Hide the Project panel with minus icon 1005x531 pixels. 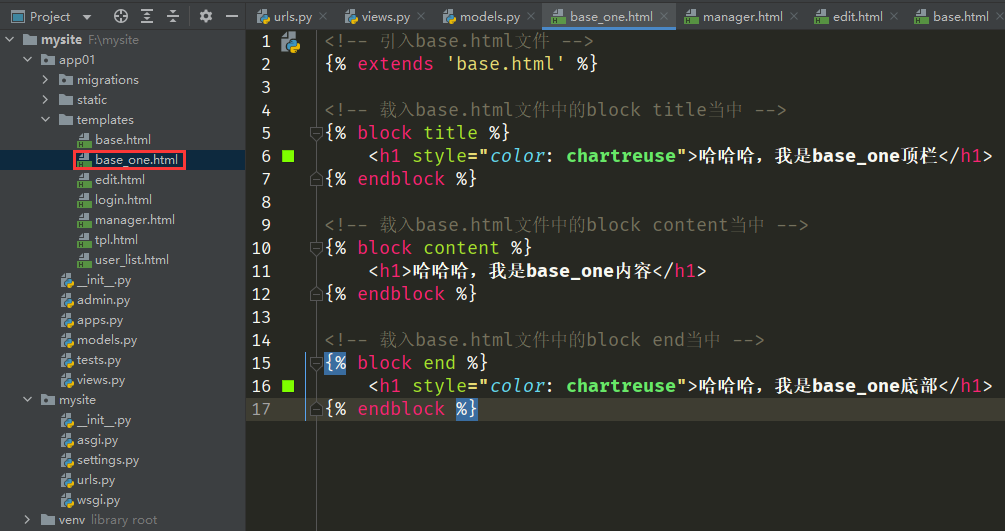(232, 16)
